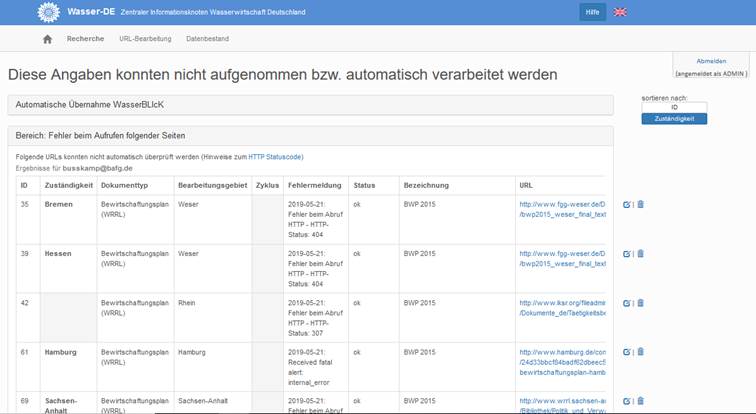Edit the Hessen entry with ID 39
756x414 pixels.
(x=626, y=253)
